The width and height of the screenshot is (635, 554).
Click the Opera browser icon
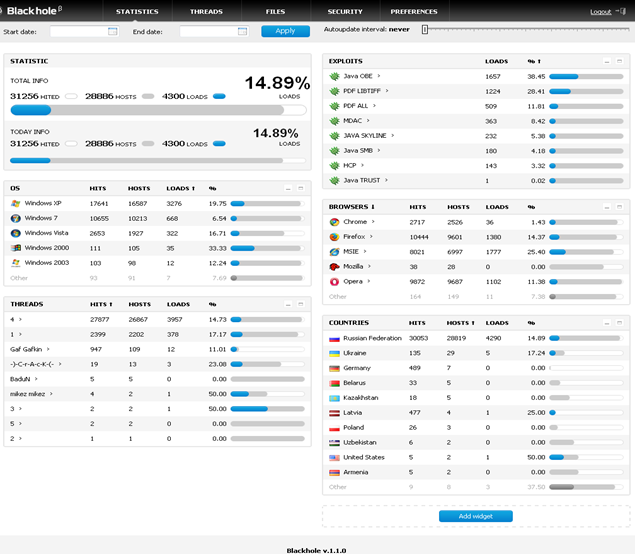coord(334,282)
